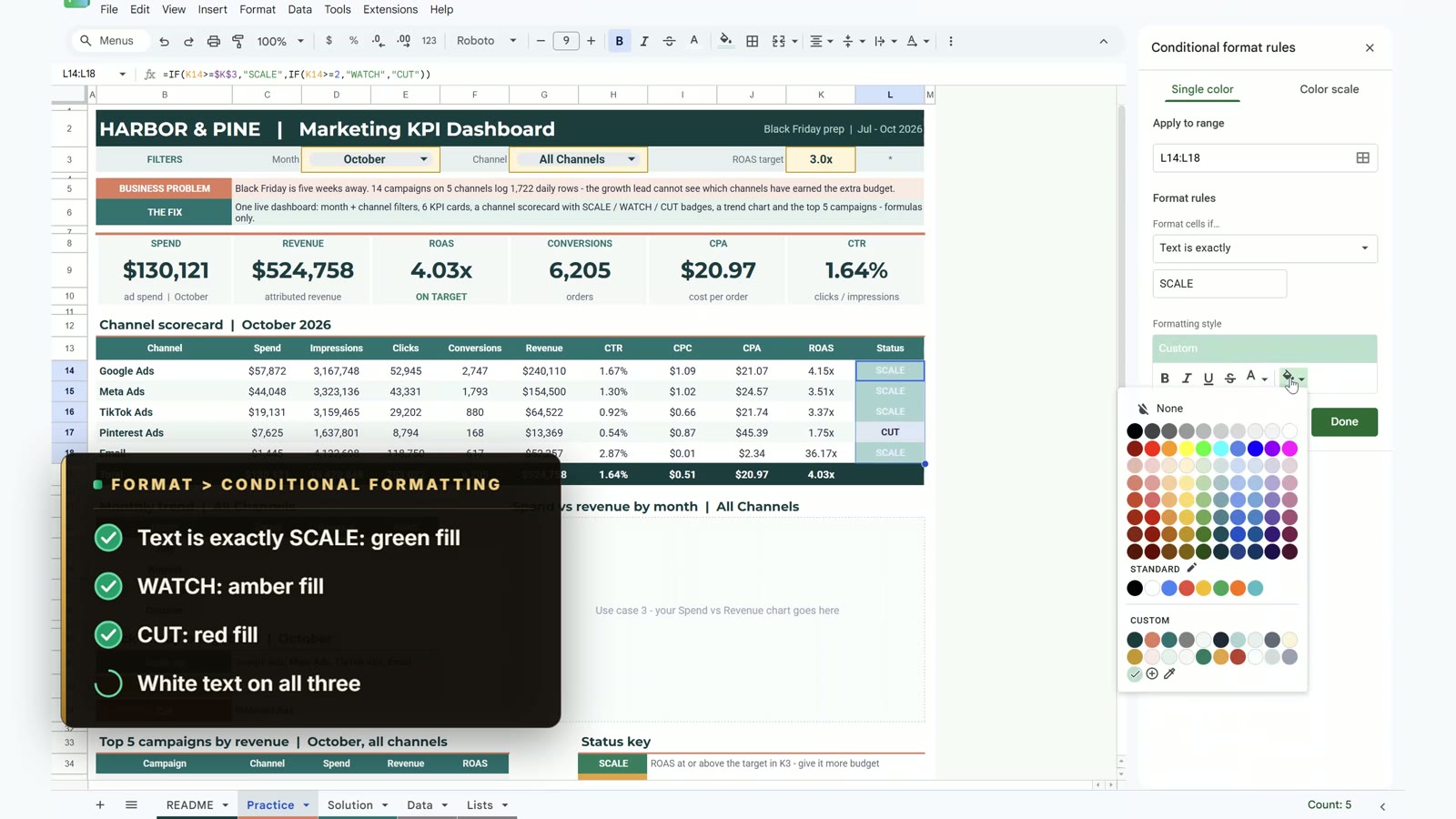Switch to the Color scale tab
Image resolution: width=1456 pixels, height=819 pixels.
(1329, 89)
